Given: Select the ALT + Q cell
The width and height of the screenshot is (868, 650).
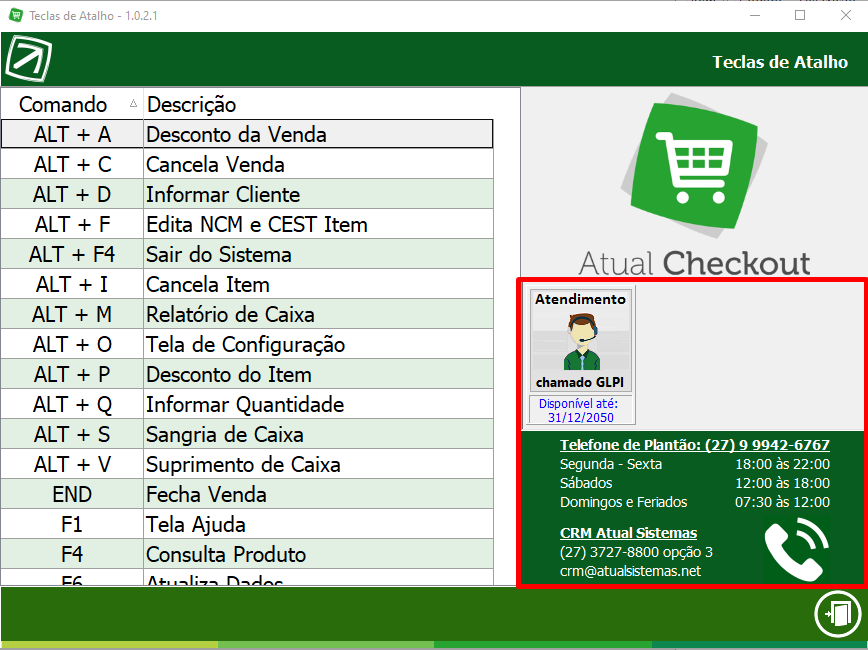Looking at the screenshot, I should click(x=72, y=404).
